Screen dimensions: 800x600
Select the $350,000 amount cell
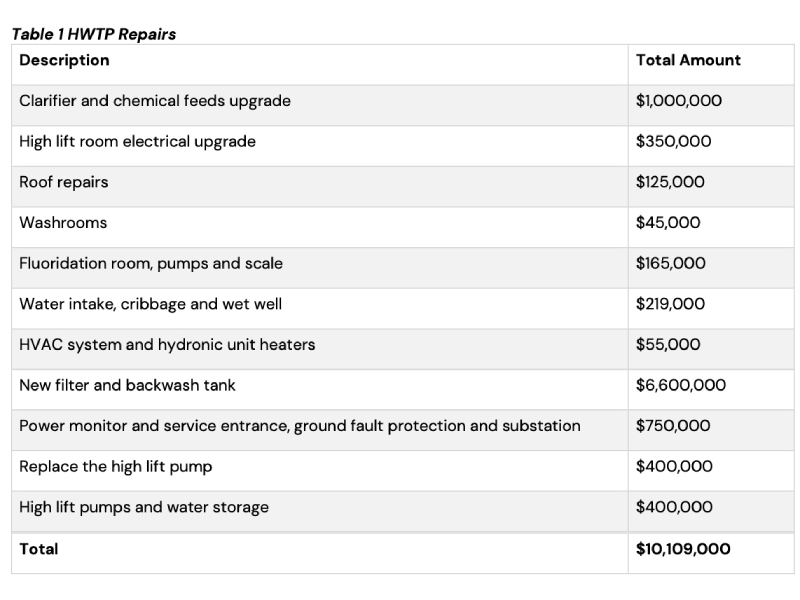(x=673, y=142)
